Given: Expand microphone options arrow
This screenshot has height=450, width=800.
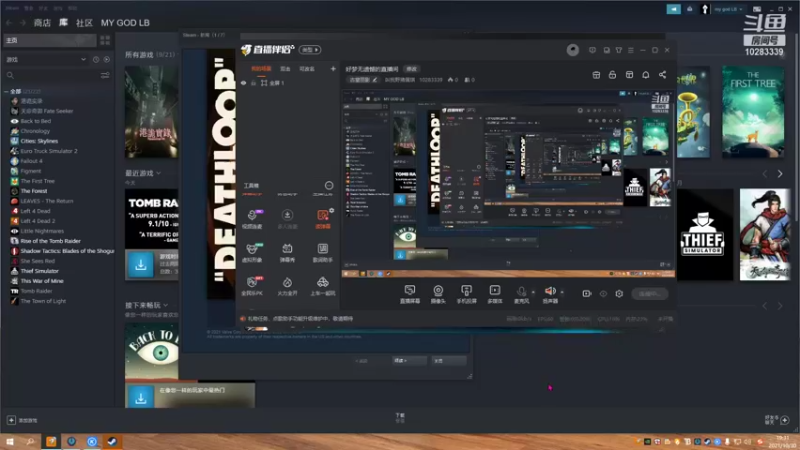Looking at the screenshot, I should tap(533, 292).
